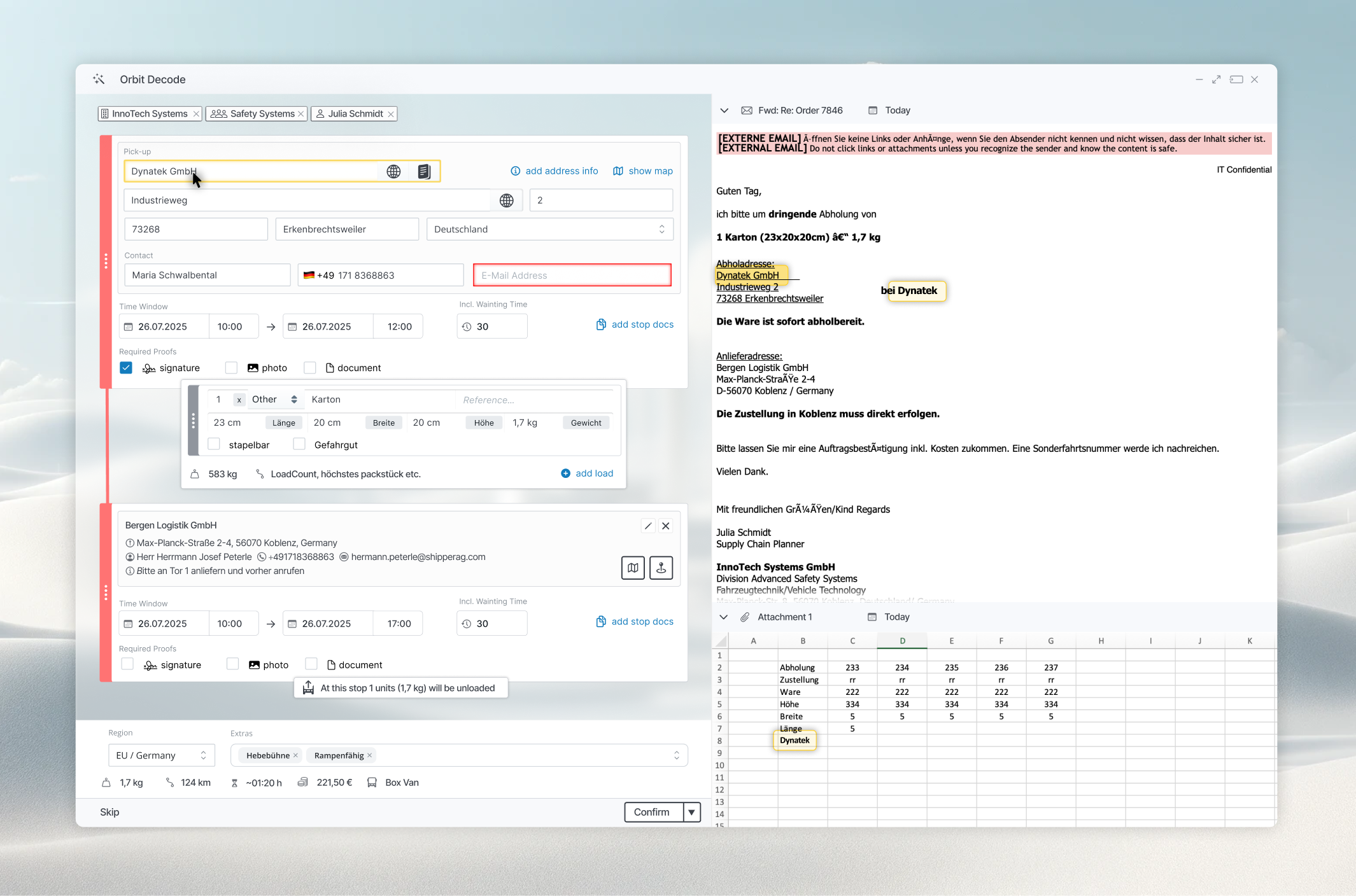Open the EU / Germany region dropdown
Screen dimensions: 1356x896
161,755
